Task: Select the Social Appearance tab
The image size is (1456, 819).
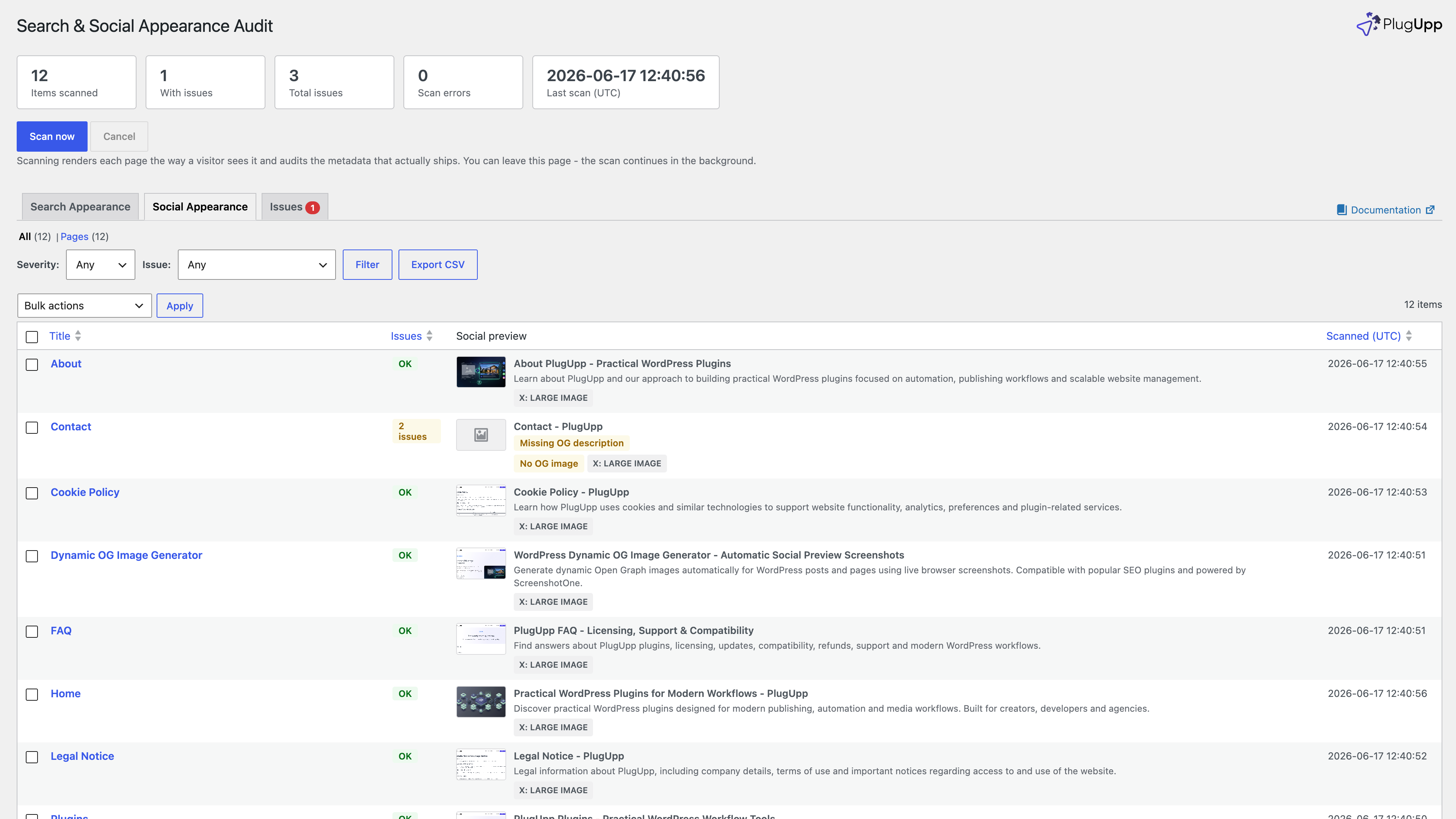Action: [200, 206]
